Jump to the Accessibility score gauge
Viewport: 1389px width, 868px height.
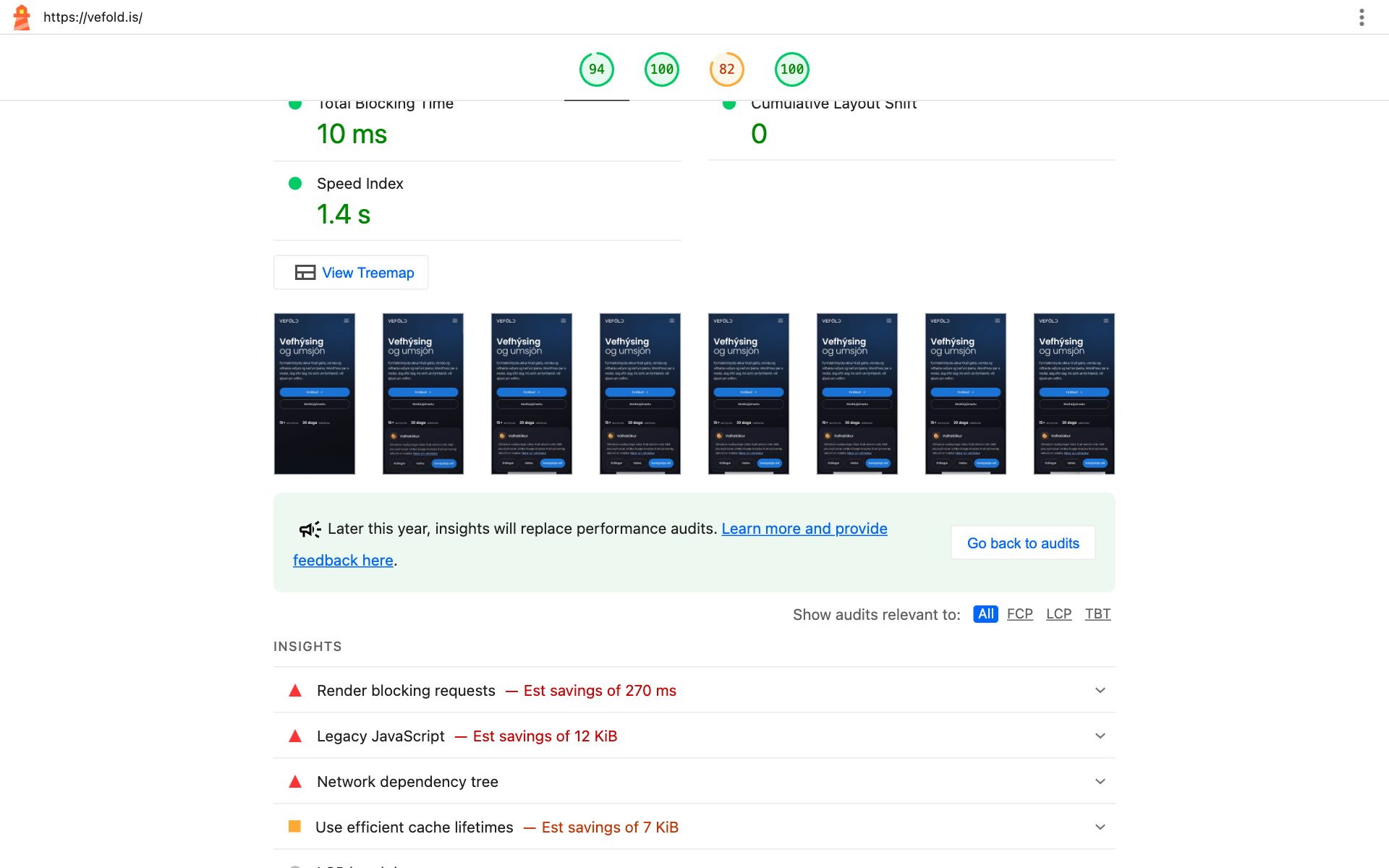(662, 69)
